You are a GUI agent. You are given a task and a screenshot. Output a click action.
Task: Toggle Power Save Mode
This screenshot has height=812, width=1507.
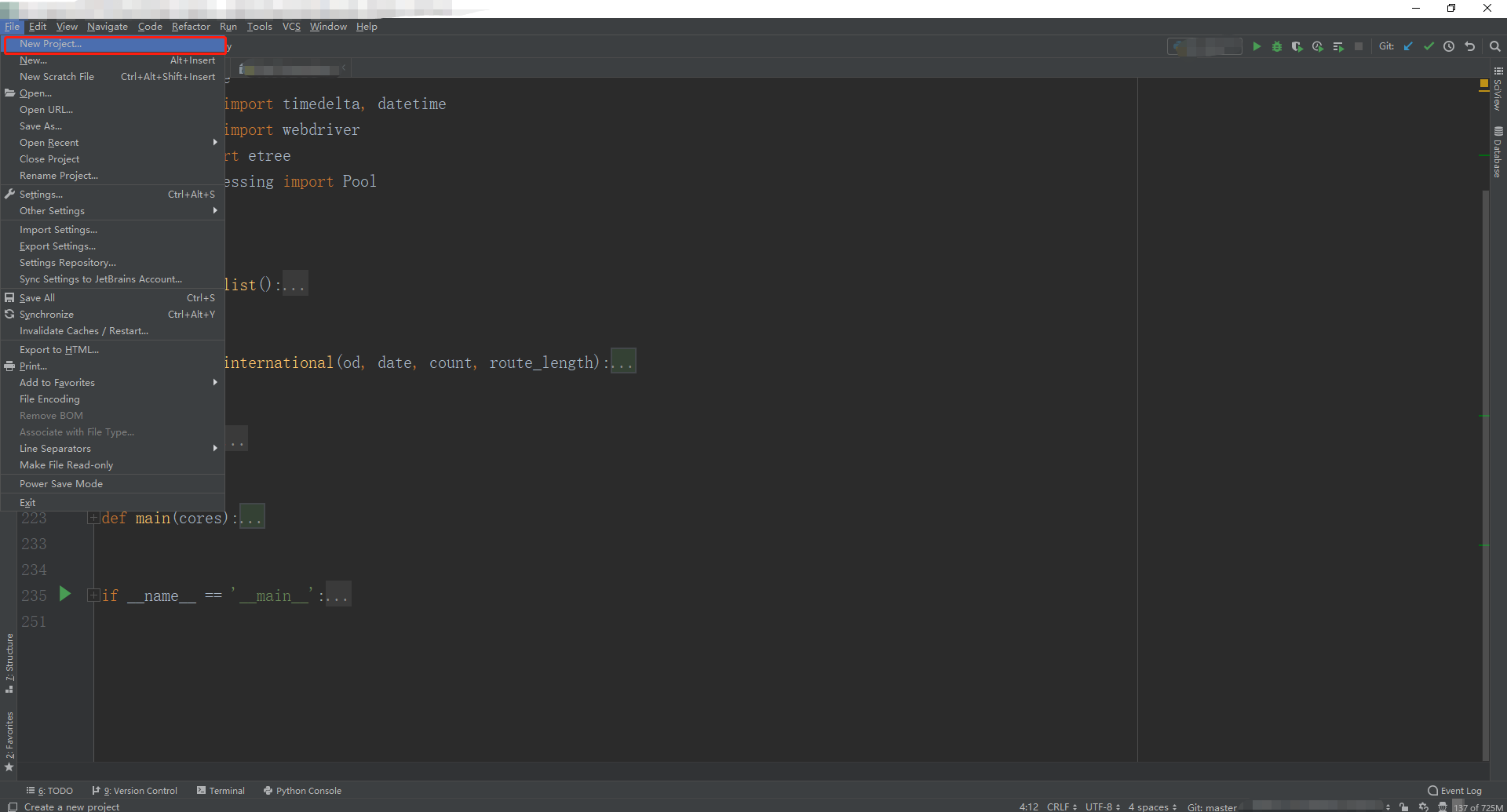112,484
